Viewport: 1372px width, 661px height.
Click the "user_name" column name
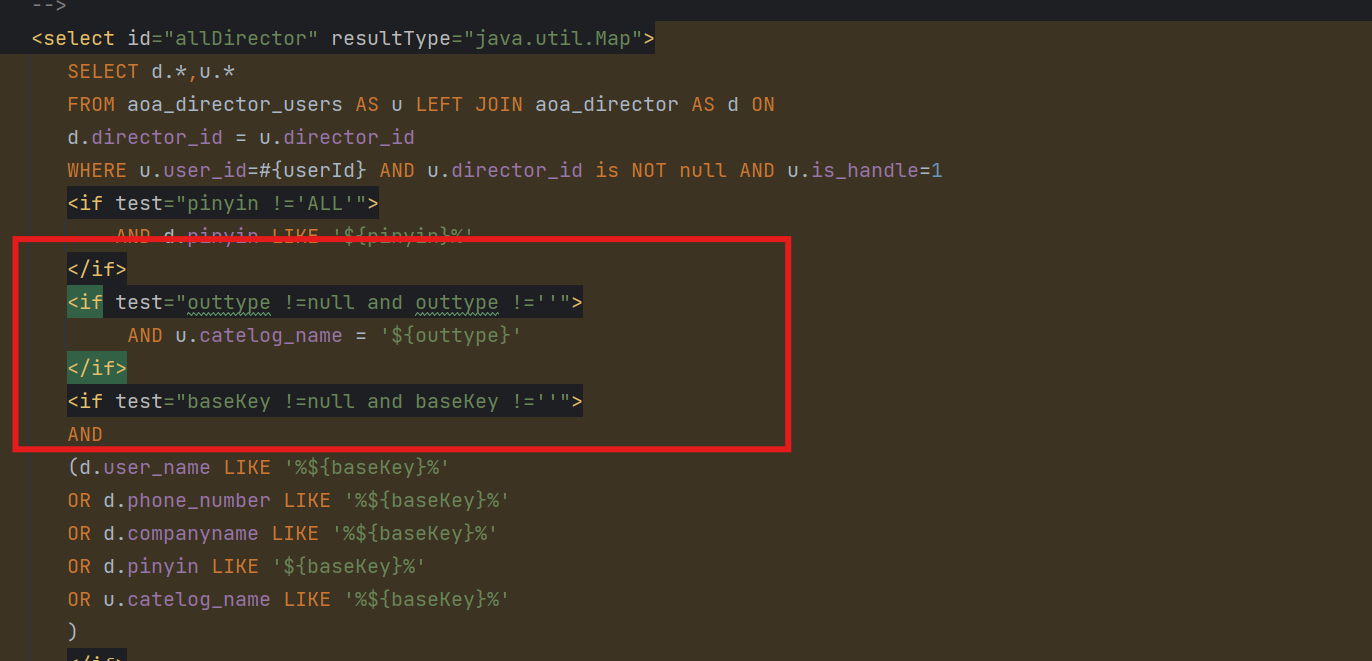[157, 468]
